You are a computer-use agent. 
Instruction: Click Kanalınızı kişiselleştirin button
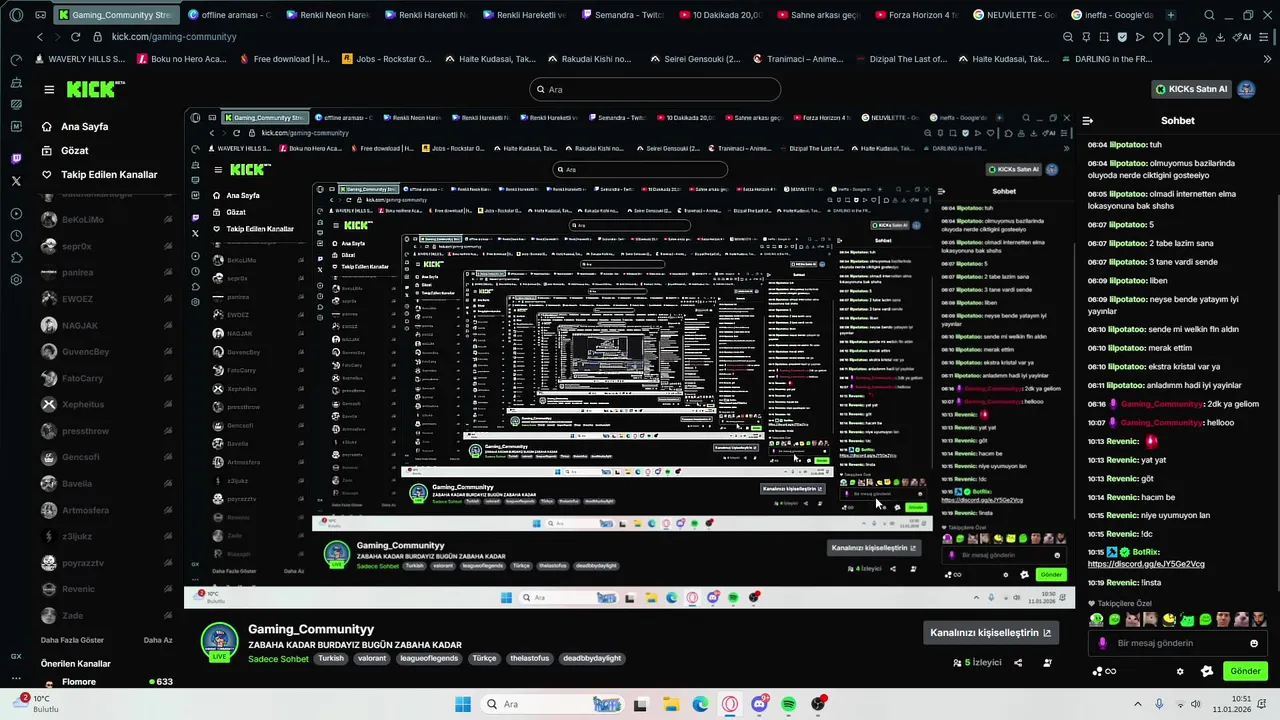pyautogui.click(x=990, y=633)
